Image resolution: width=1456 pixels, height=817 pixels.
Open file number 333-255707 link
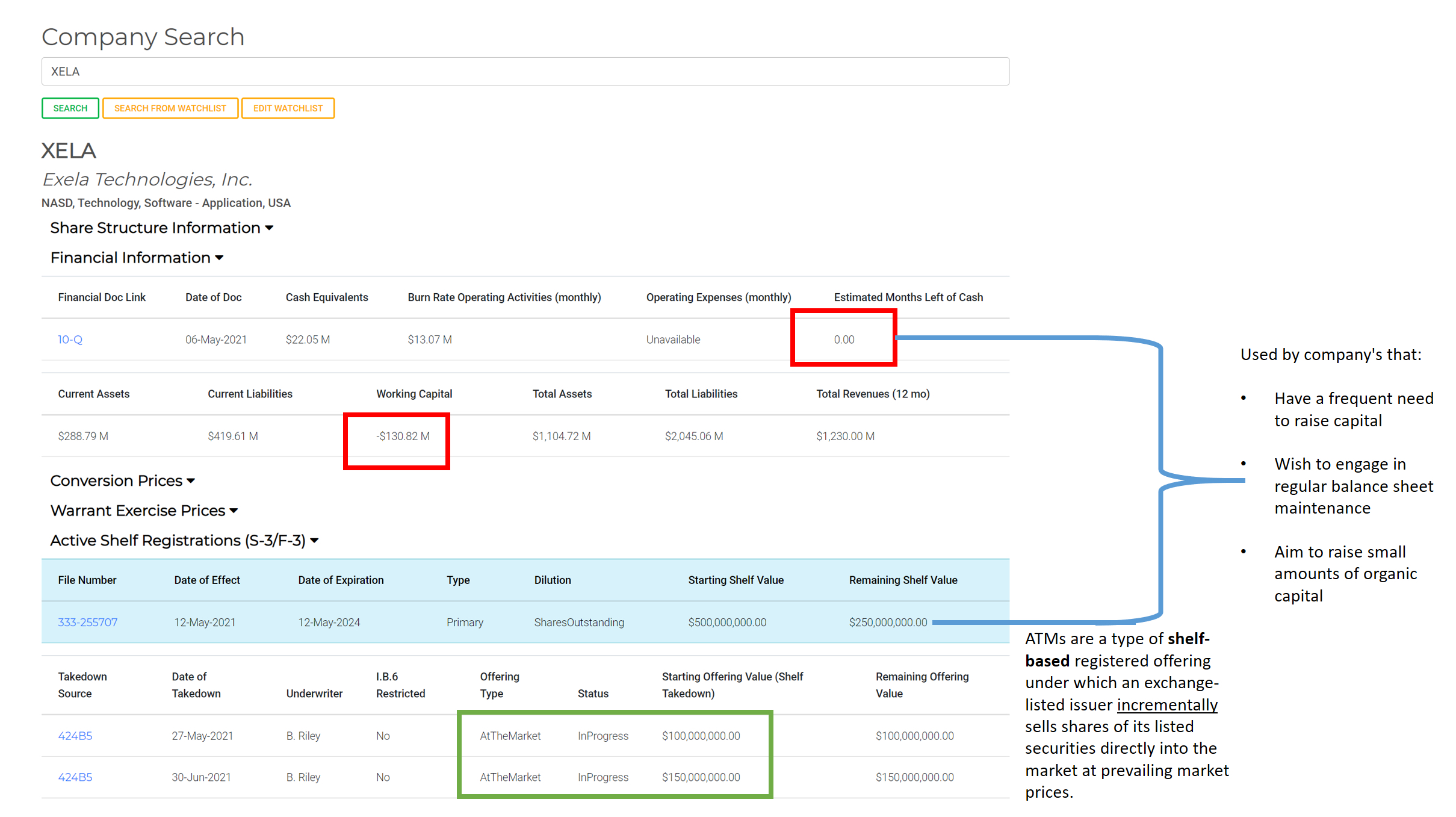pyautogui.click(x=88, y=623)
